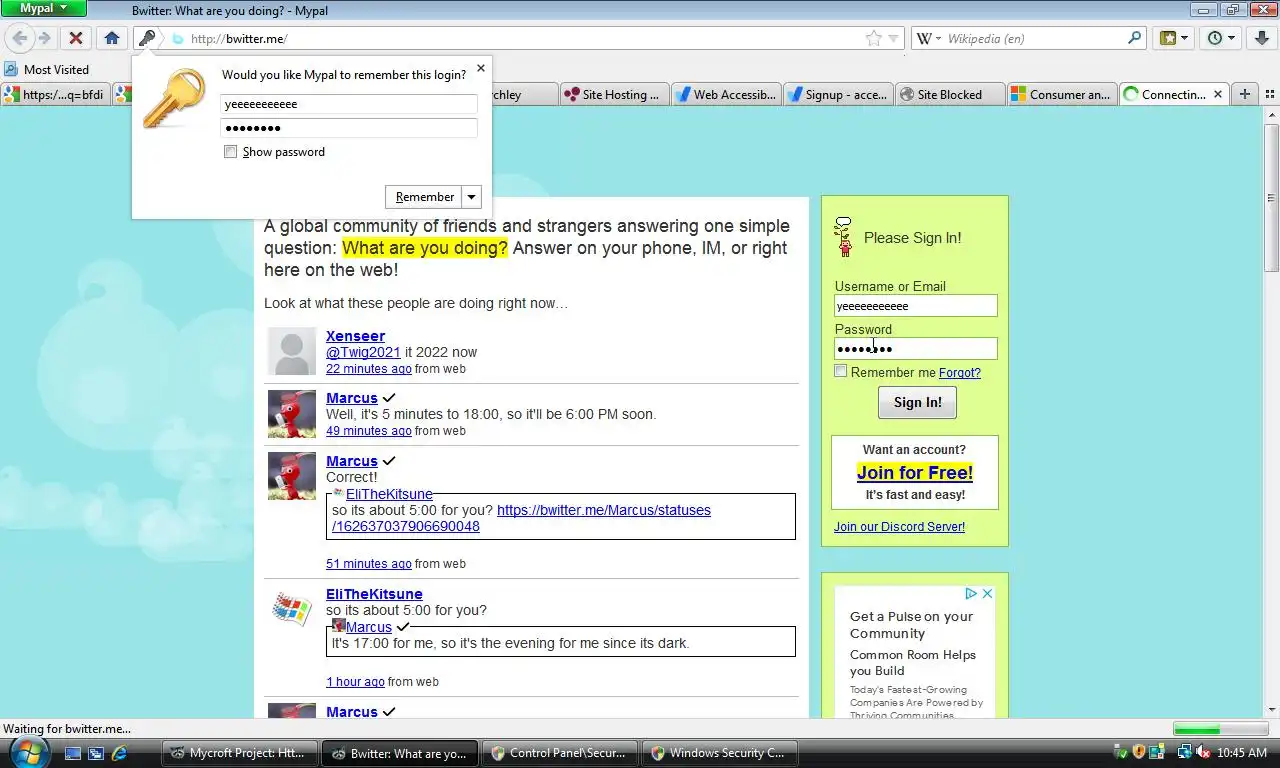1280x768 pixels.
Task: Open the Mypal application menu
Action: click(44, 8)
